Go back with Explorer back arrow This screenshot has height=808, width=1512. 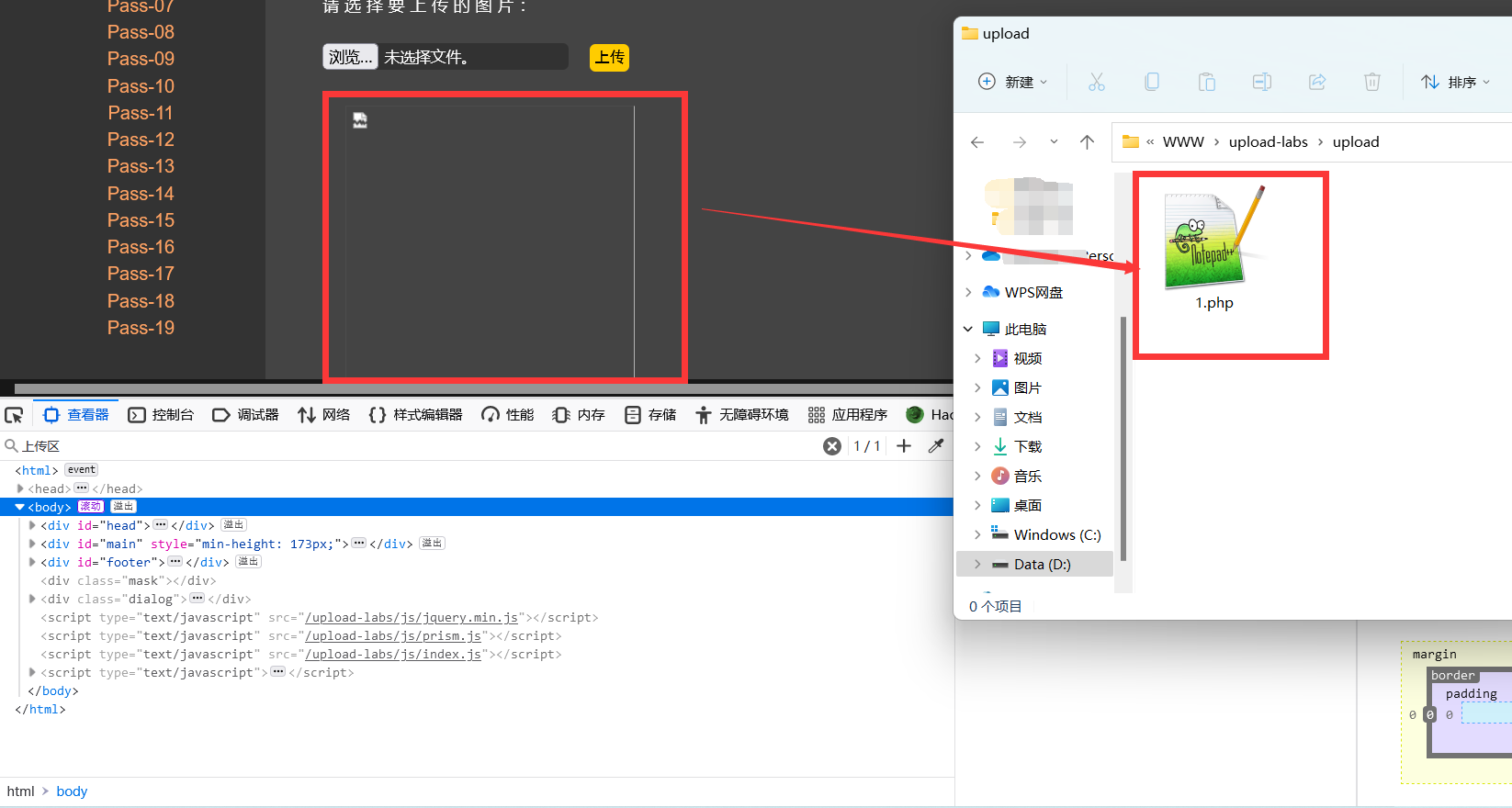(977, 142)
